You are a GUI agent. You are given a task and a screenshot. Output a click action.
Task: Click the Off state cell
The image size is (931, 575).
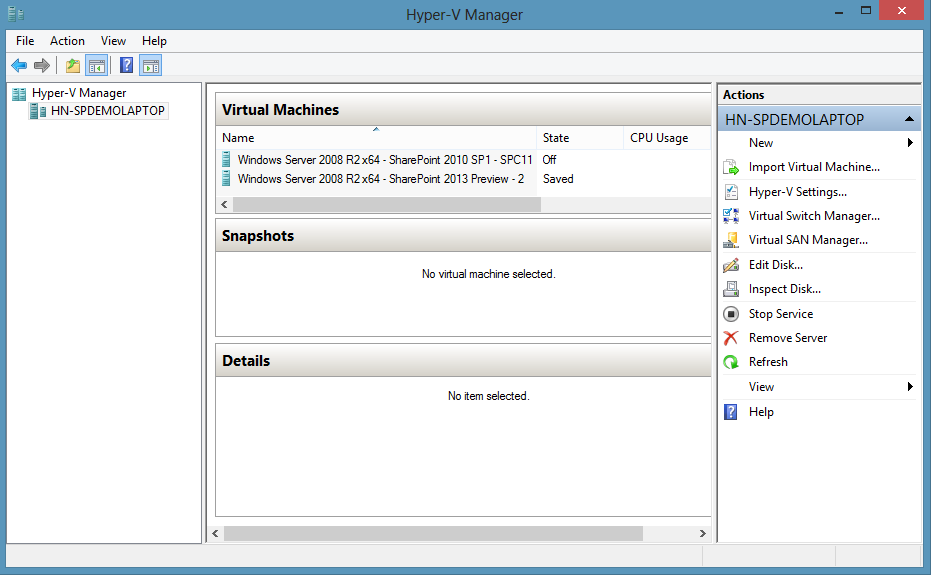[x=549, y=160]
